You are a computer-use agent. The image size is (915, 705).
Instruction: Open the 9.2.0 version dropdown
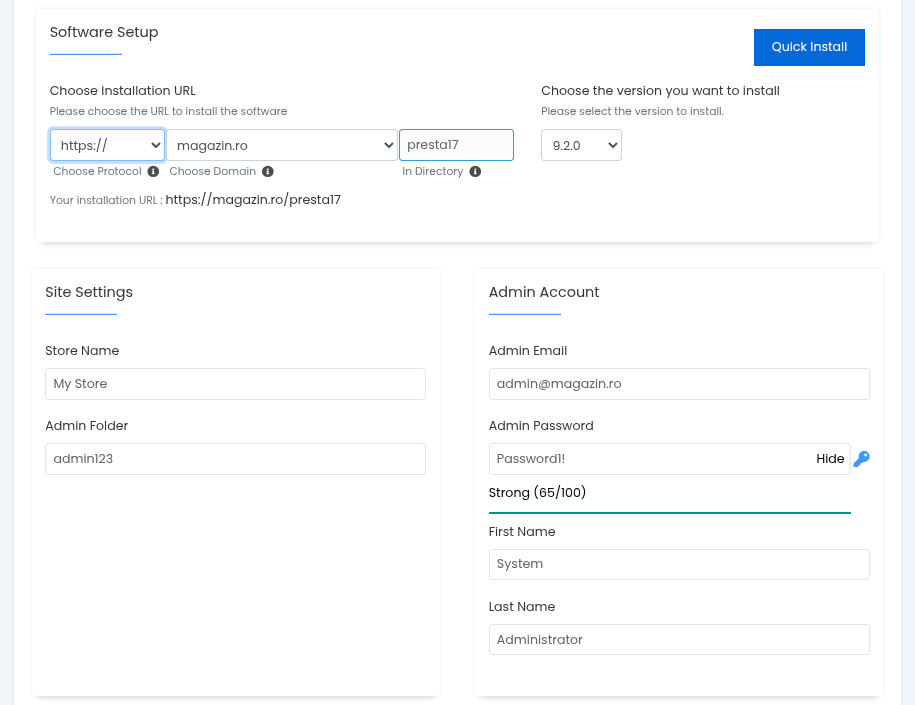(581, 145)
